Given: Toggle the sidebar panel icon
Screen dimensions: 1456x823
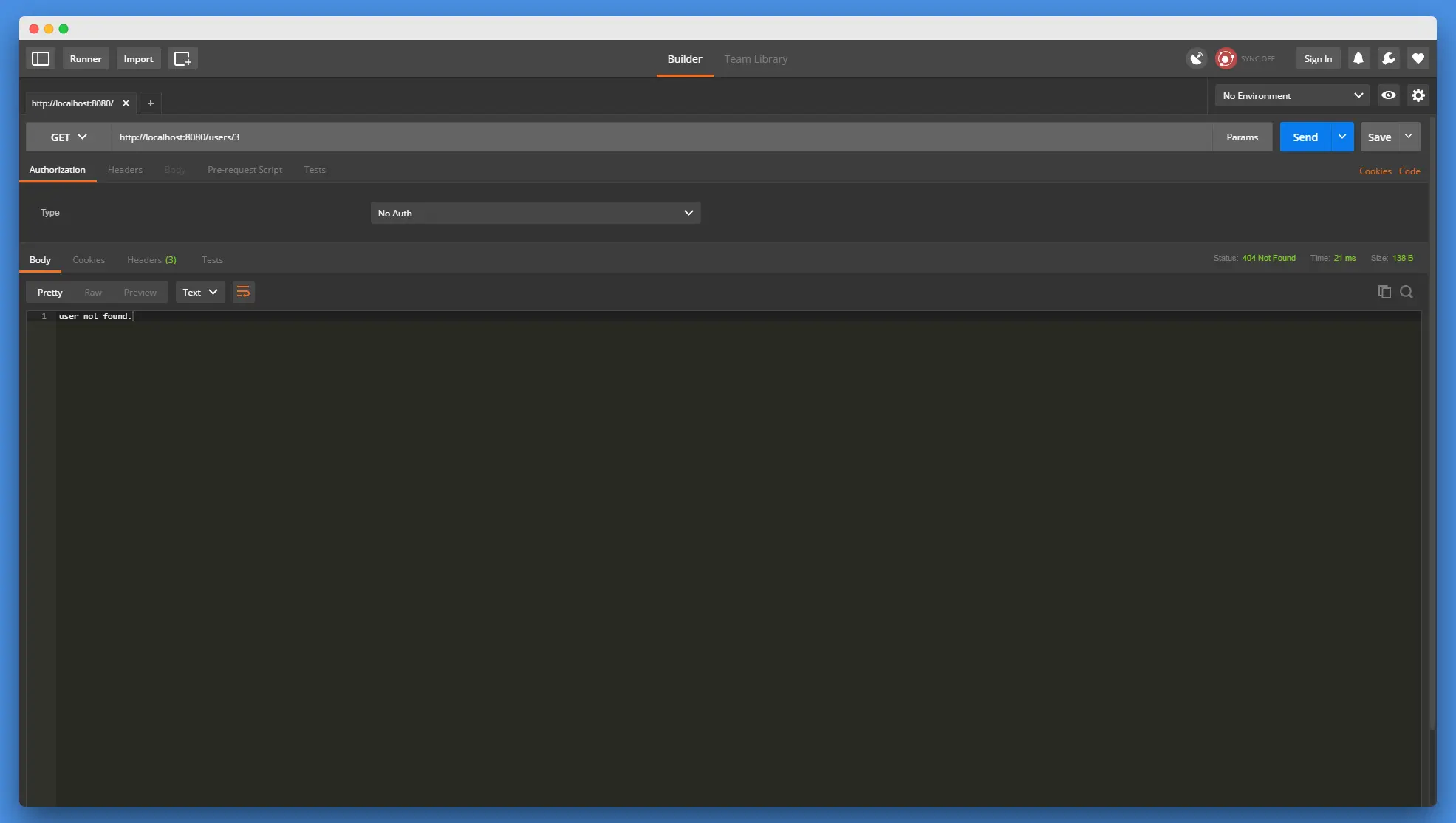Looking at the screenshot, I should point(41,59).
